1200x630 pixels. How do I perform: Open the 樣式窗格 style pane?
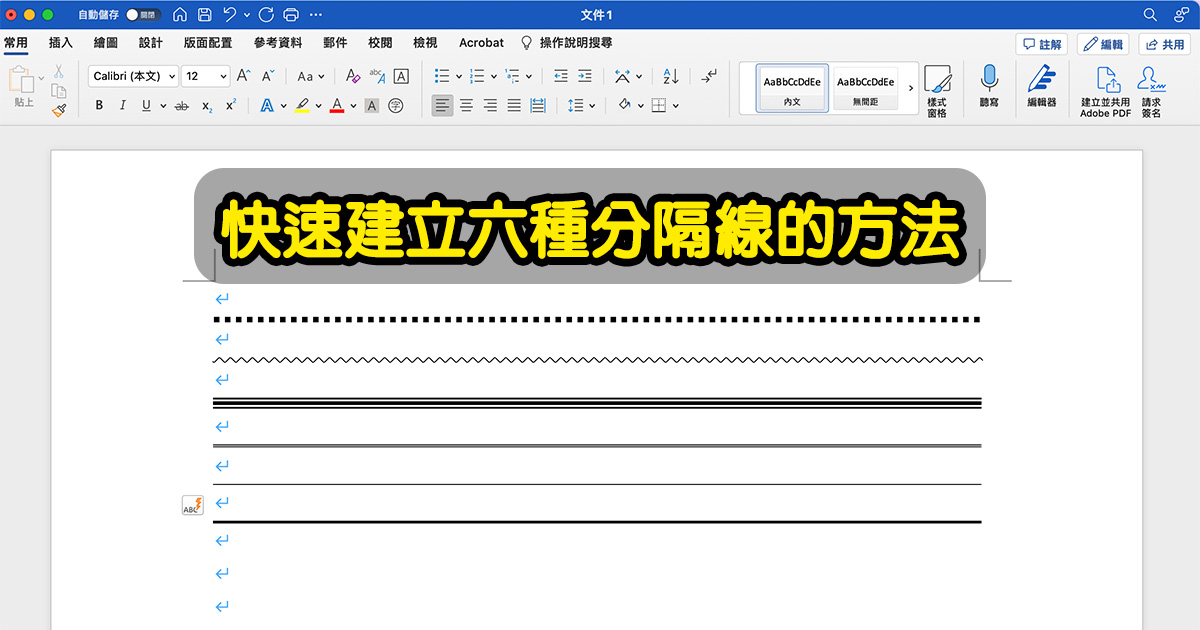pyautogui.click(x=938, y=90)
